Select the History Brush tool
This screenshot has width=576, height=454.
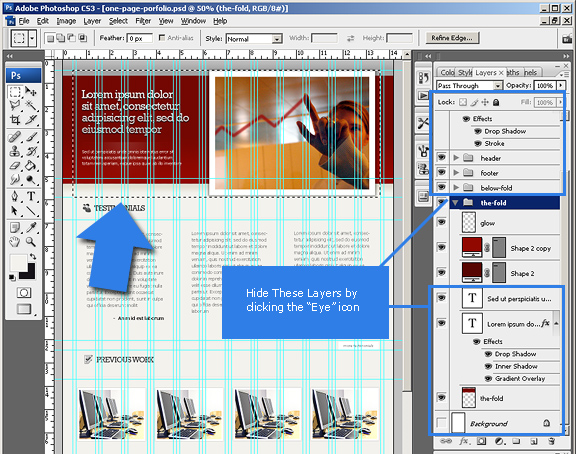coord(31,151)
